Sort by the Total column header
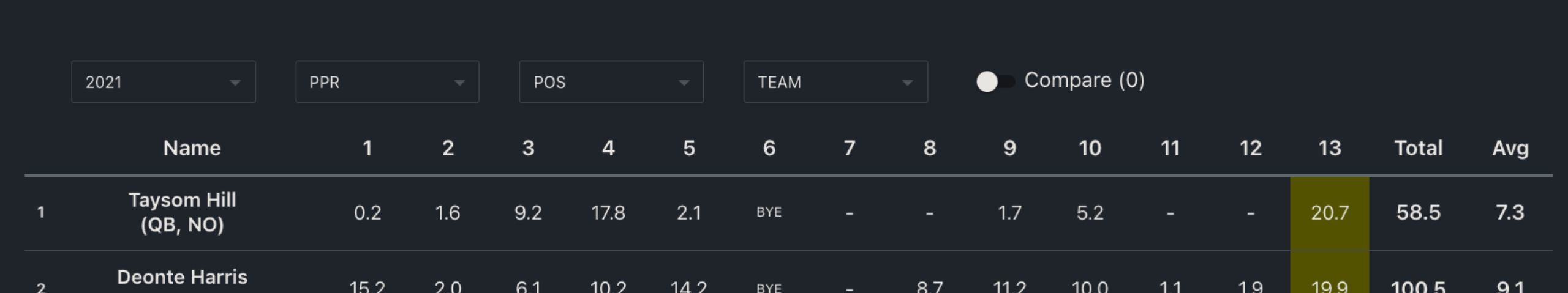This screenshot has width=1568, height=293. pos(1418,148)
